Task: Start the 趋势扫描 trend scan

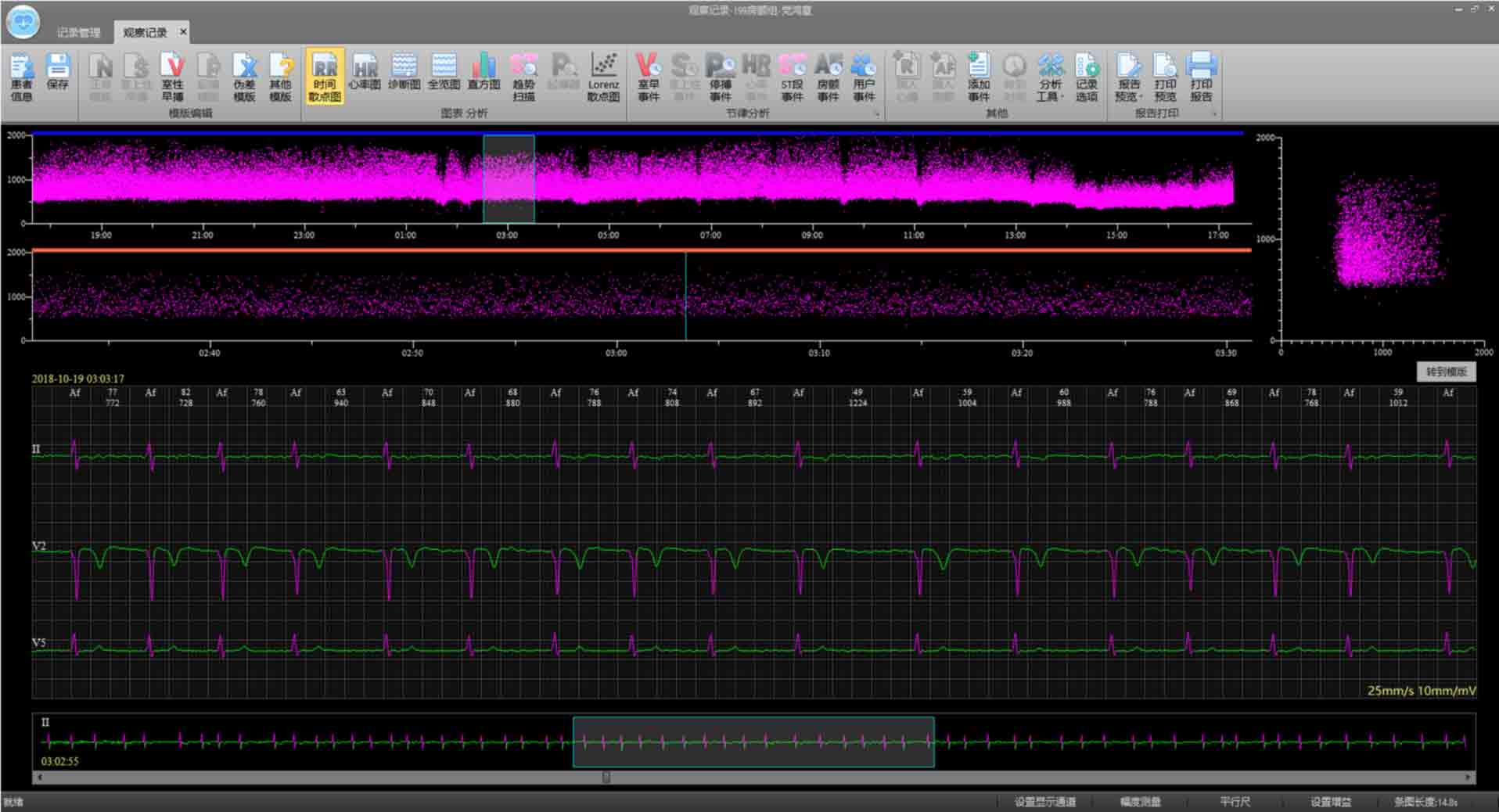Action: click(523, 77)
